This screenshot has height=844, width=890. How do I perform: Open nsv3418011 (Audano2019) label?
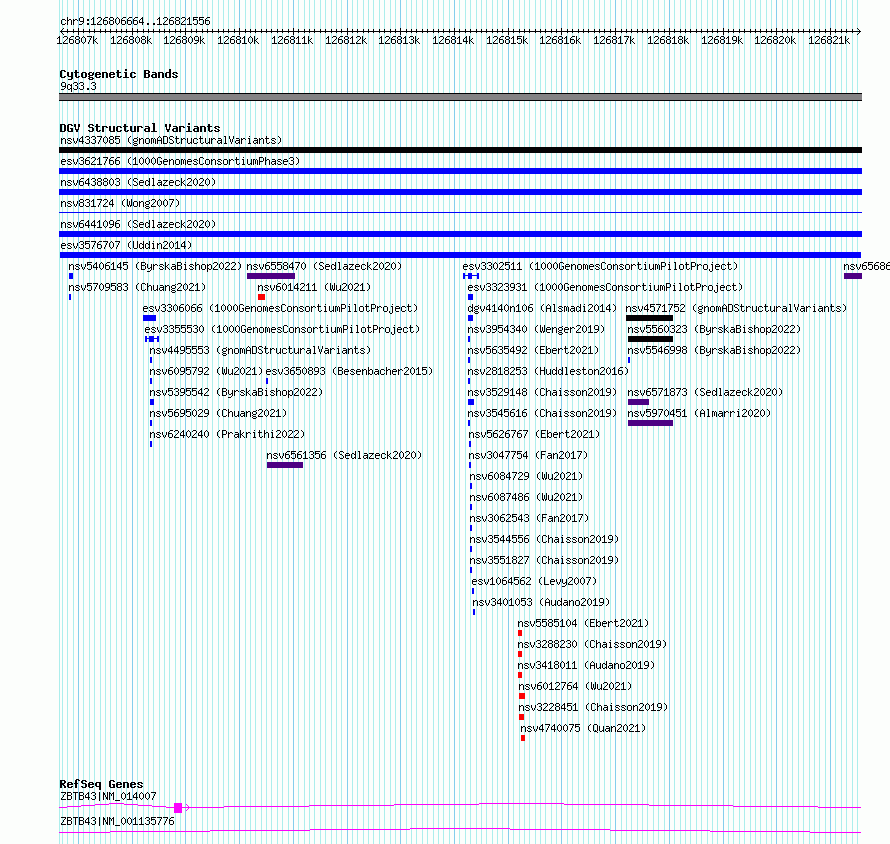point(586,665)
